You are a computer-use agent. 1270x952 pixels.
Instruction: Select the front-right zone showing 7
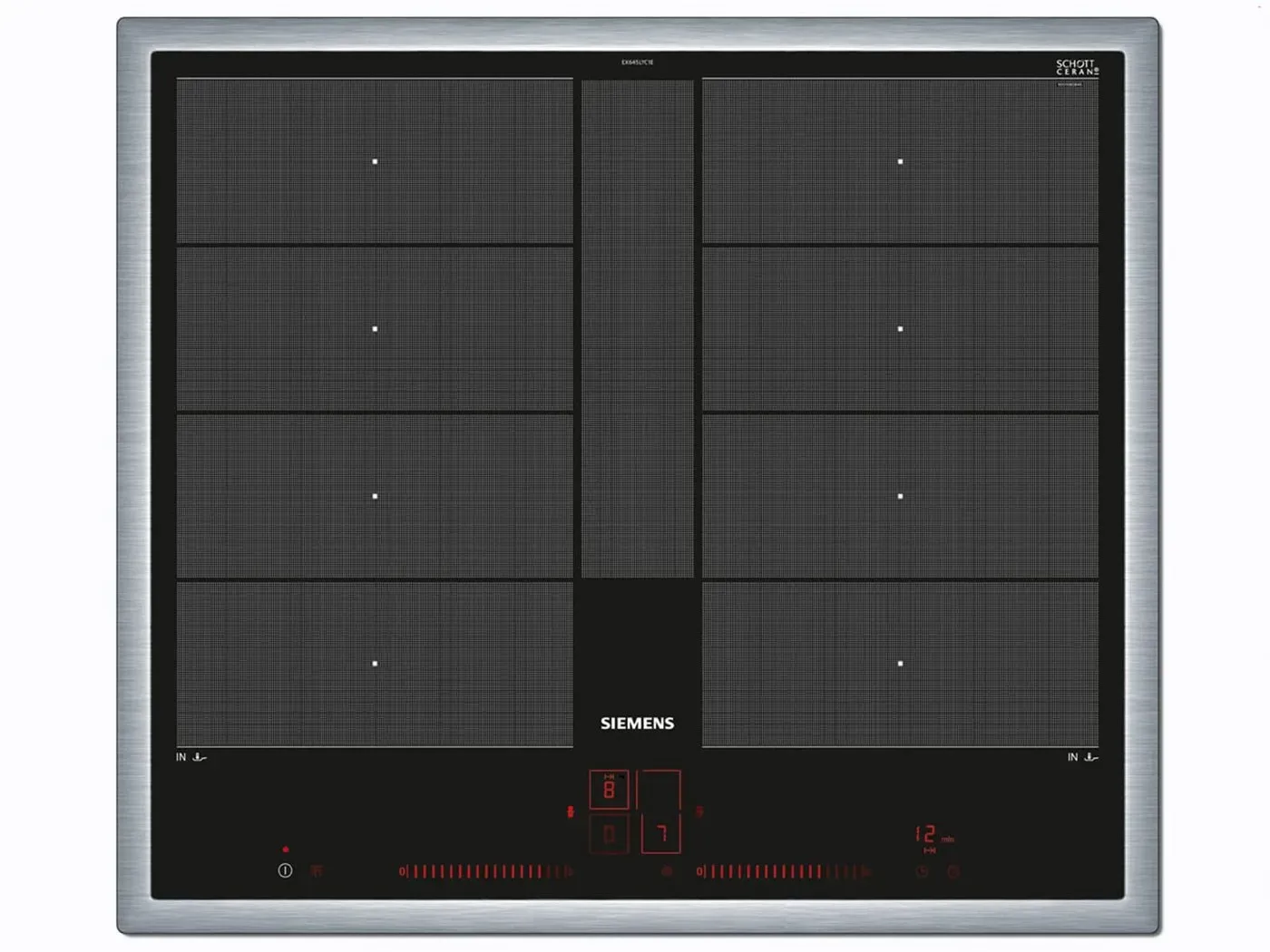(660, 833)
